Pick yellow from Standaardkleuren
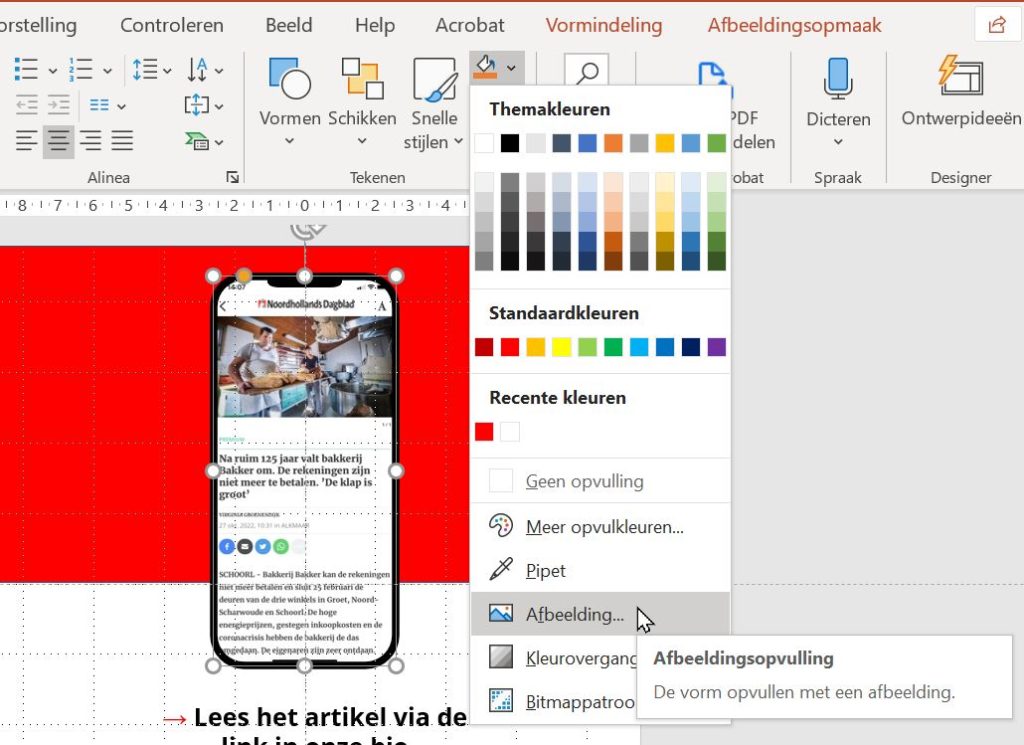Image resolution: width=1024 pixels, height=745 pixels. pyautogui.click(x=561, y=348)
